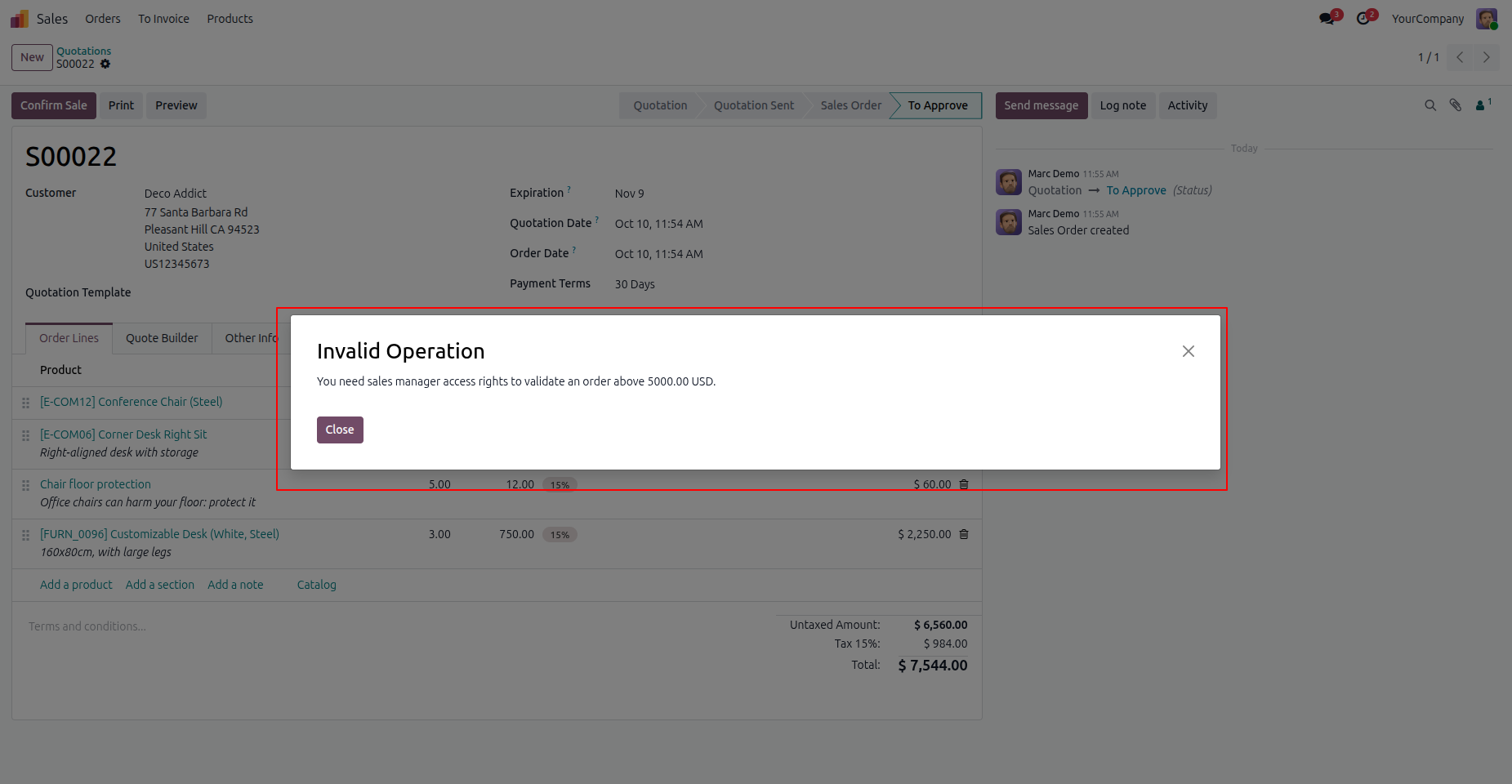1512x784 pixels.
Task: Open the Sales app home icon
Action: point(20,19)
